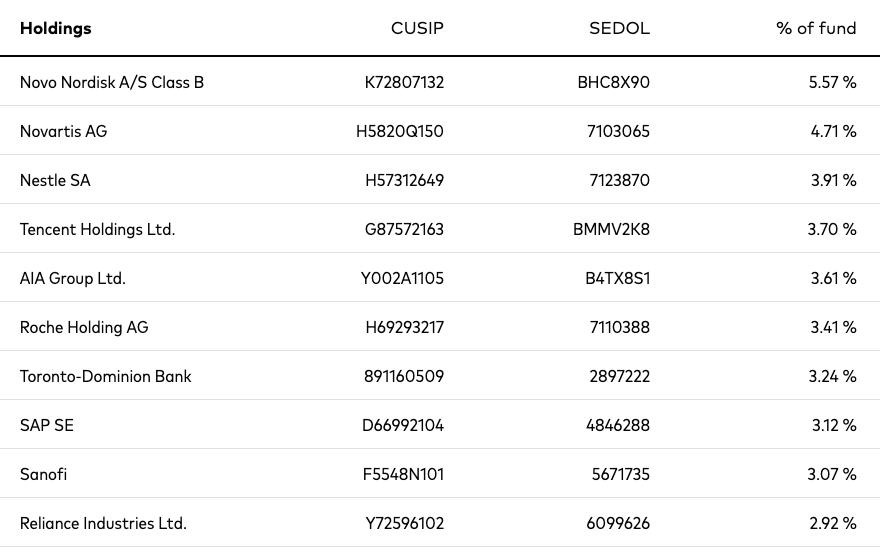Click the CUSIP value K72807132
The image size is (880, 558).
pos(404,83)
